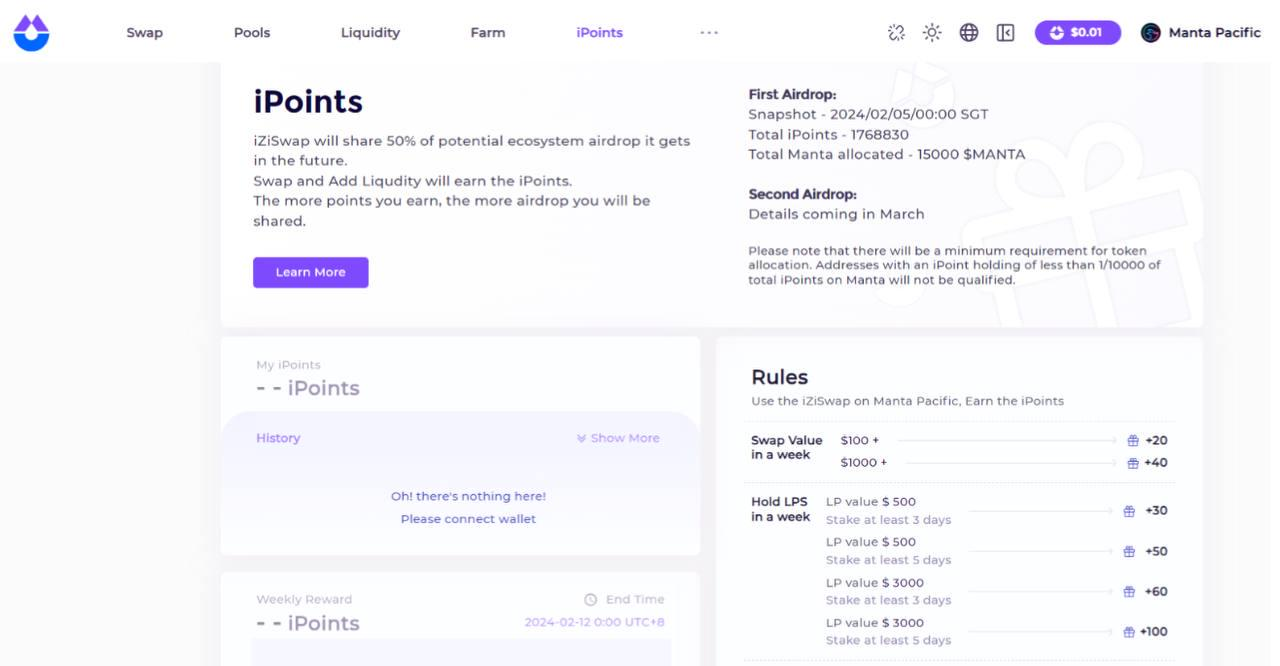Screen dimensions: 1280x666
Task: Go to the Pools tab
Action: click(x=252, y=33)
